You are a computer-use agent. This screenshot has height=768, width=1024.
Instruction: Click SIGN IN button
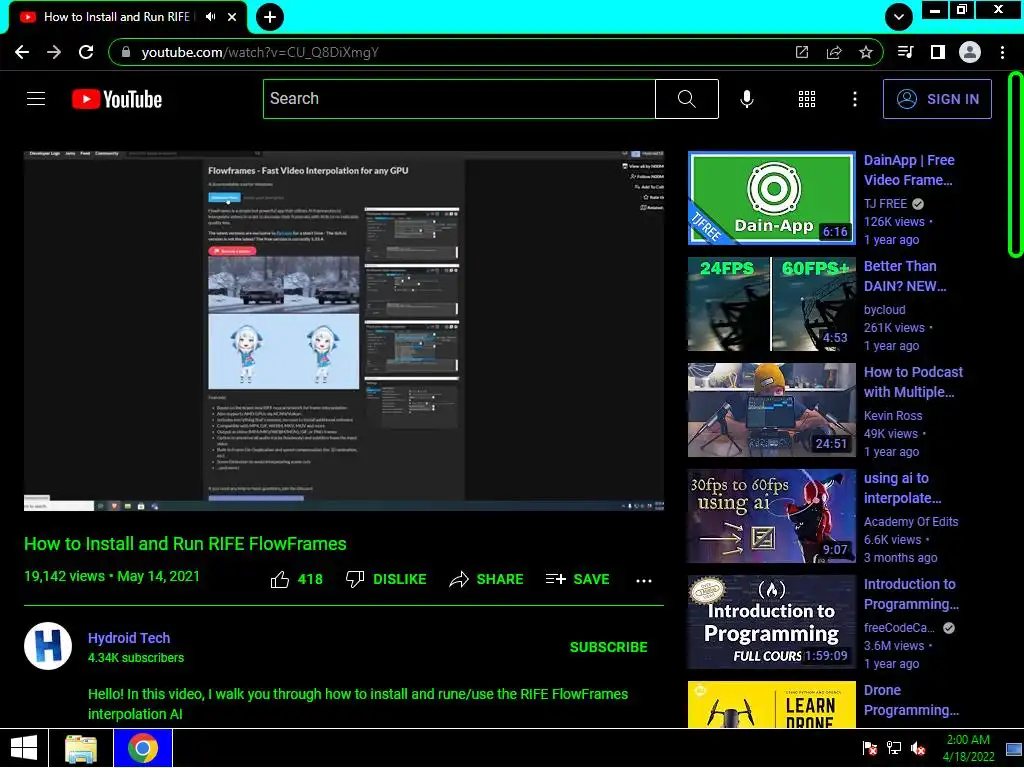(937, 99)
